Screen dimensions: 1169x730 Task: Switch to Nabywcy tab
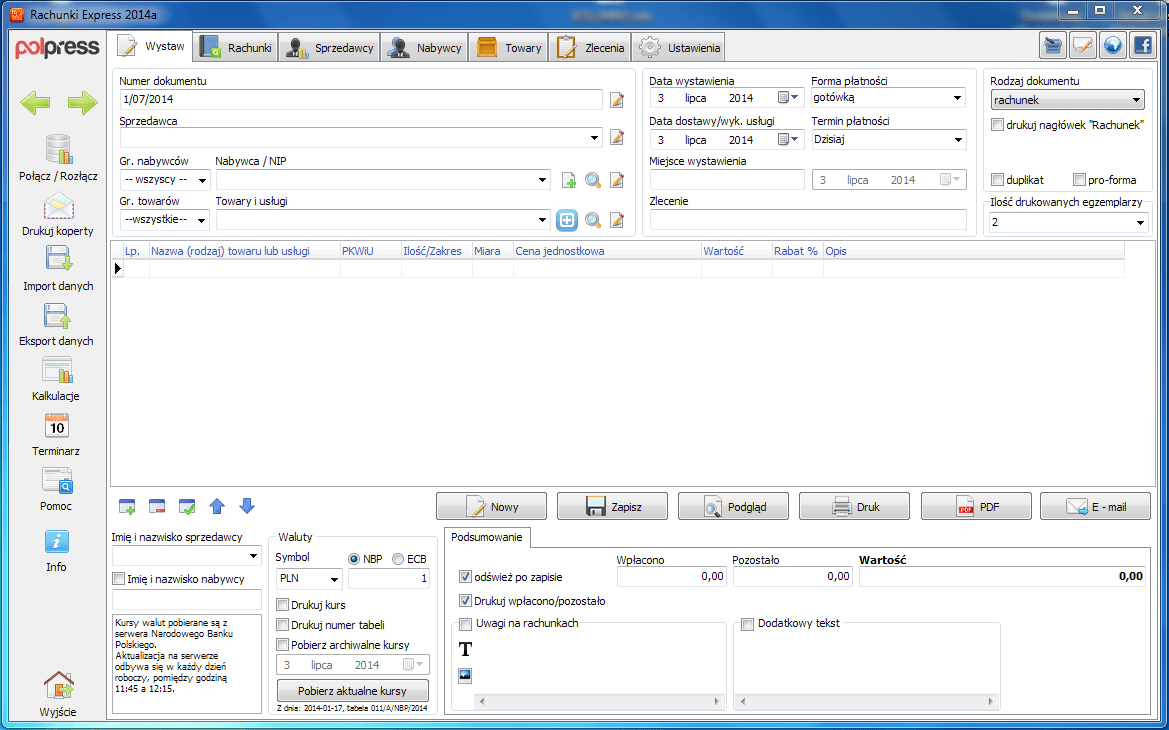click(x=425, y=48)
